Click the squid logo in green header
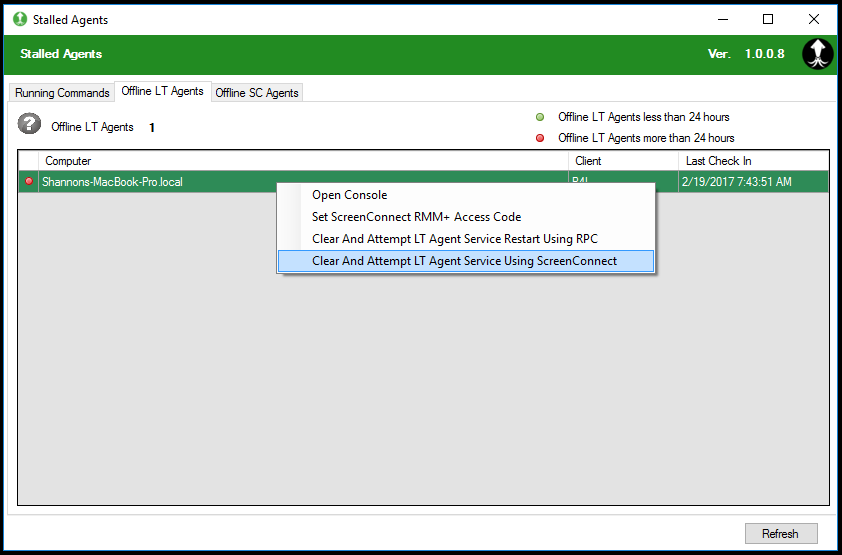Image resolution: width=842 pixels, height=555 pixels. click(817, 54)
